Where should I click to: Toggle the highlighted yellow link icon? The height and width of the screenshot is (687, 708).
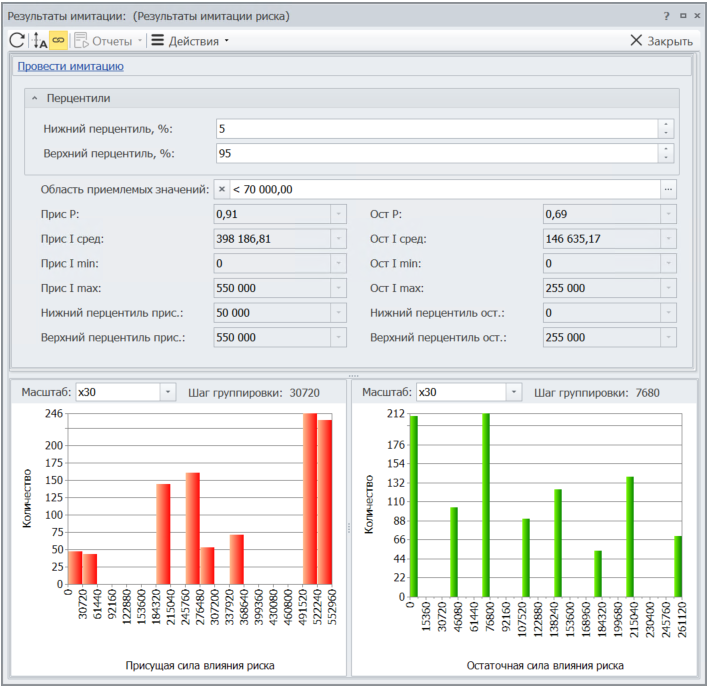pyautogui.click(x=59, y=41)
